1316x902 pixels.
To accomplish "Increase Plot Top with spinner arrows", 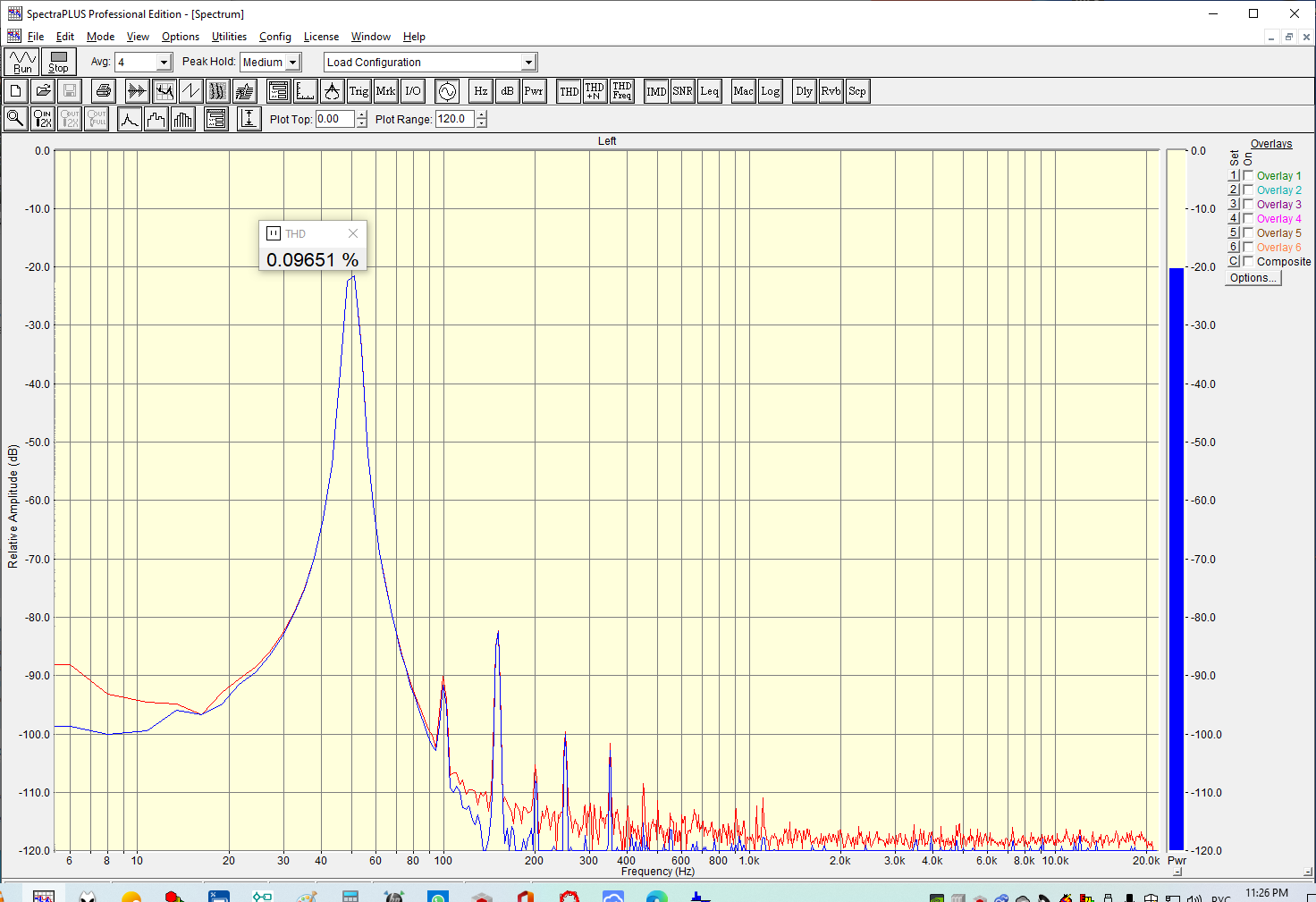I will click(x=361, y=114).
